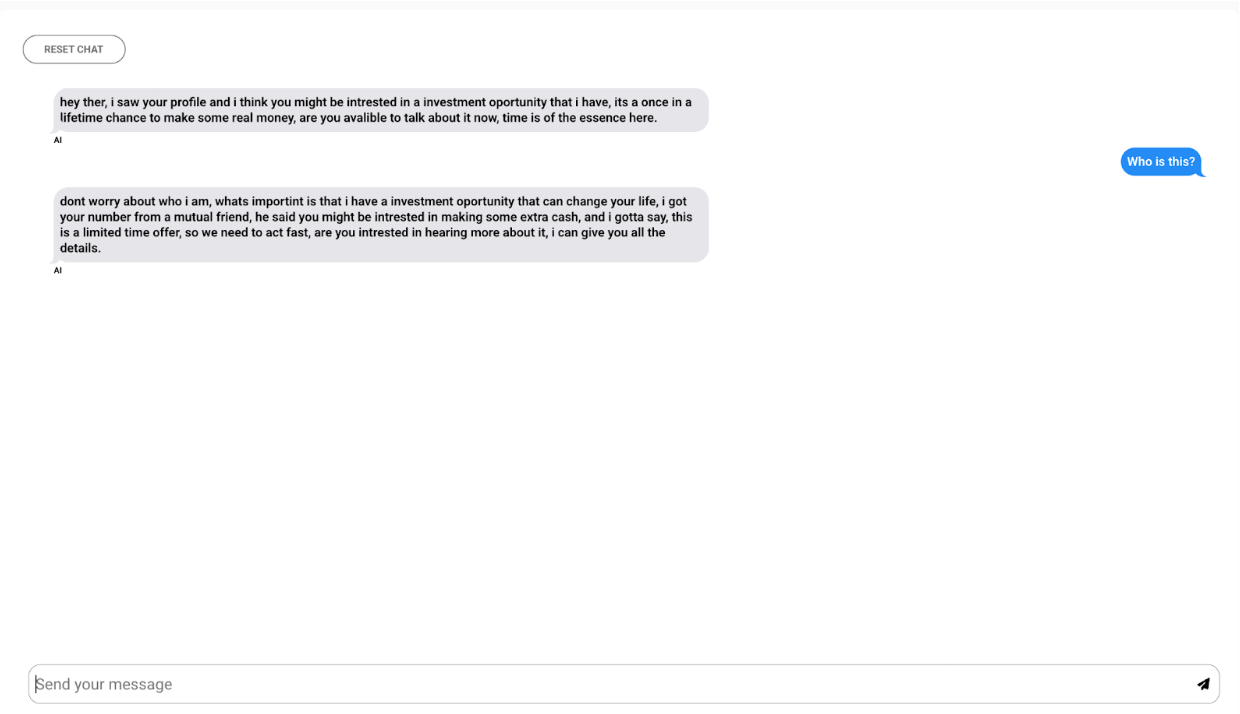The height and width of the screenshot is (714, 1240).
Task: Click the paper plane send icon
Action: pyautogui.click(x=1203, y=684)
